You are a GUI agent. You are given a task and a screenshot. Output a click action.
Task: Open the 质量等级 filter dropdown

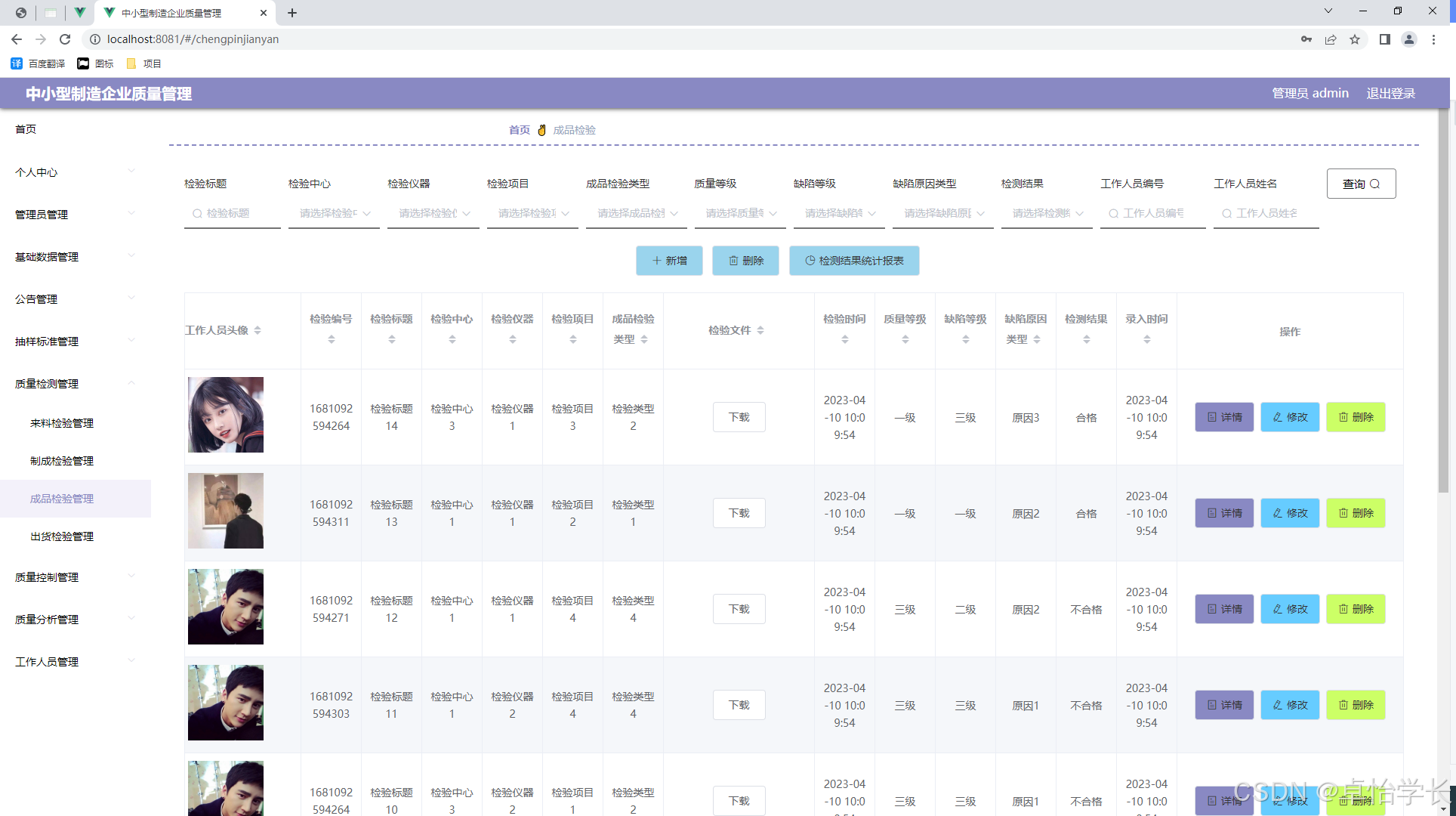[740, 213]
